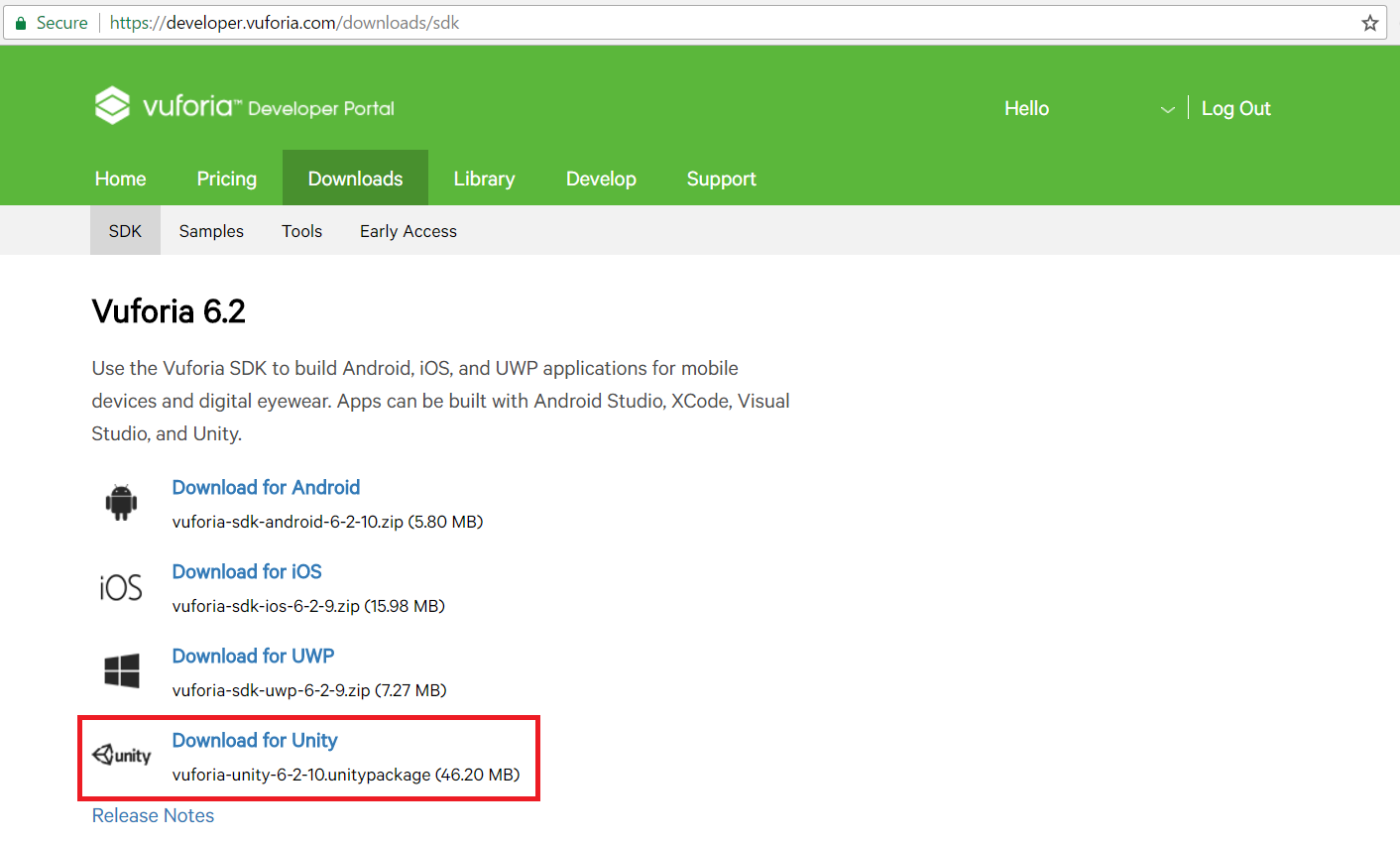
Task: Switch to the Tools sub-tab
Action: (x=301, y=231)
